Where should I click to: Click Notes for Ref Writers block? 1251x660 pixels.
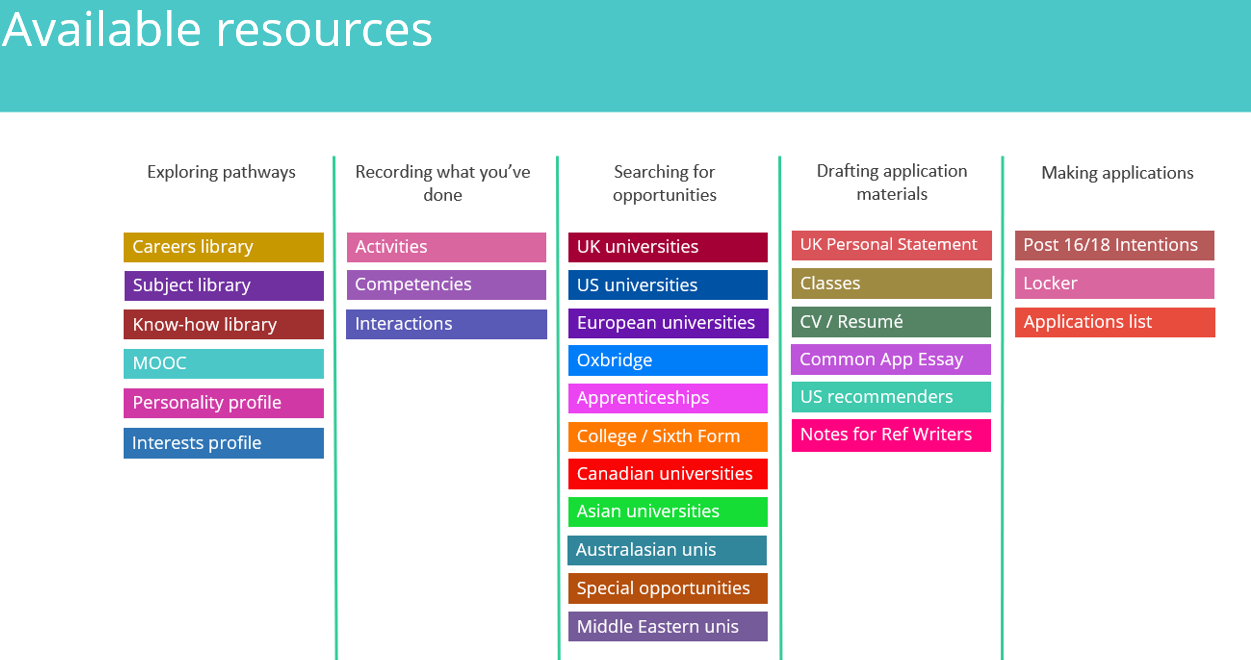(x=891, y=435)
